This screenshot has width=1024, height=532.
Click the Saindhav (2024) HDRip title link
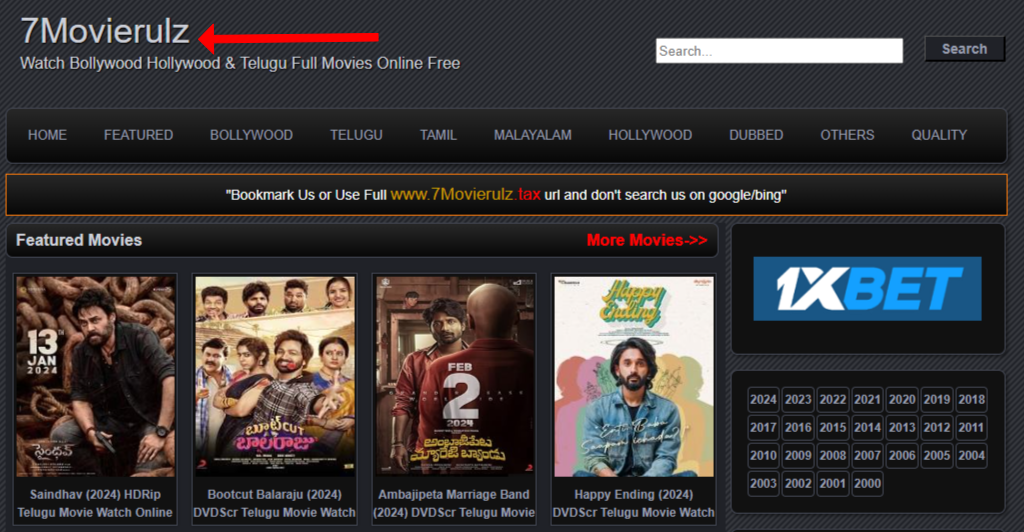coord(95,503)
